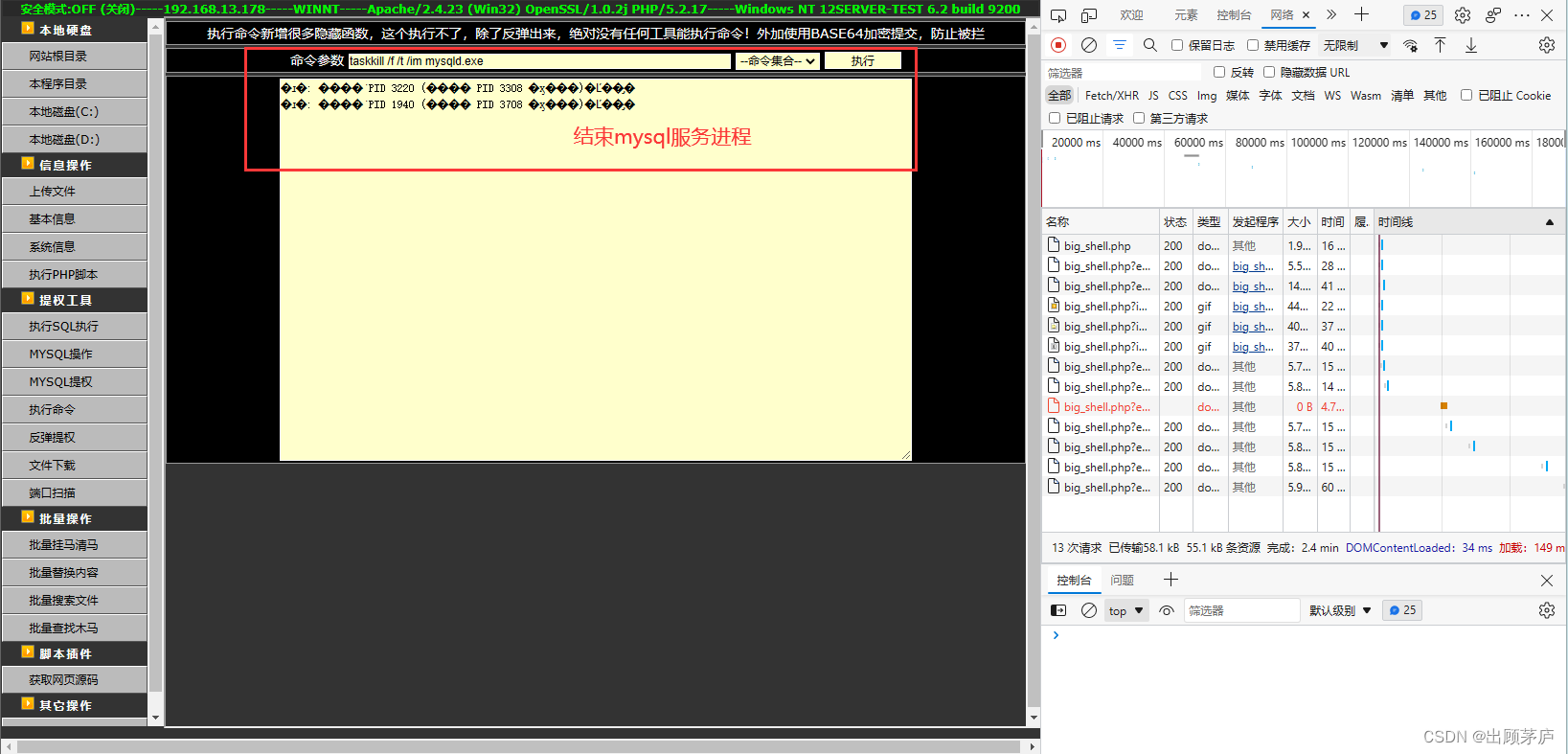Toggle device emulation icon in DevTools
This screenshot has height=754, width=1568.
point(1089,15)
